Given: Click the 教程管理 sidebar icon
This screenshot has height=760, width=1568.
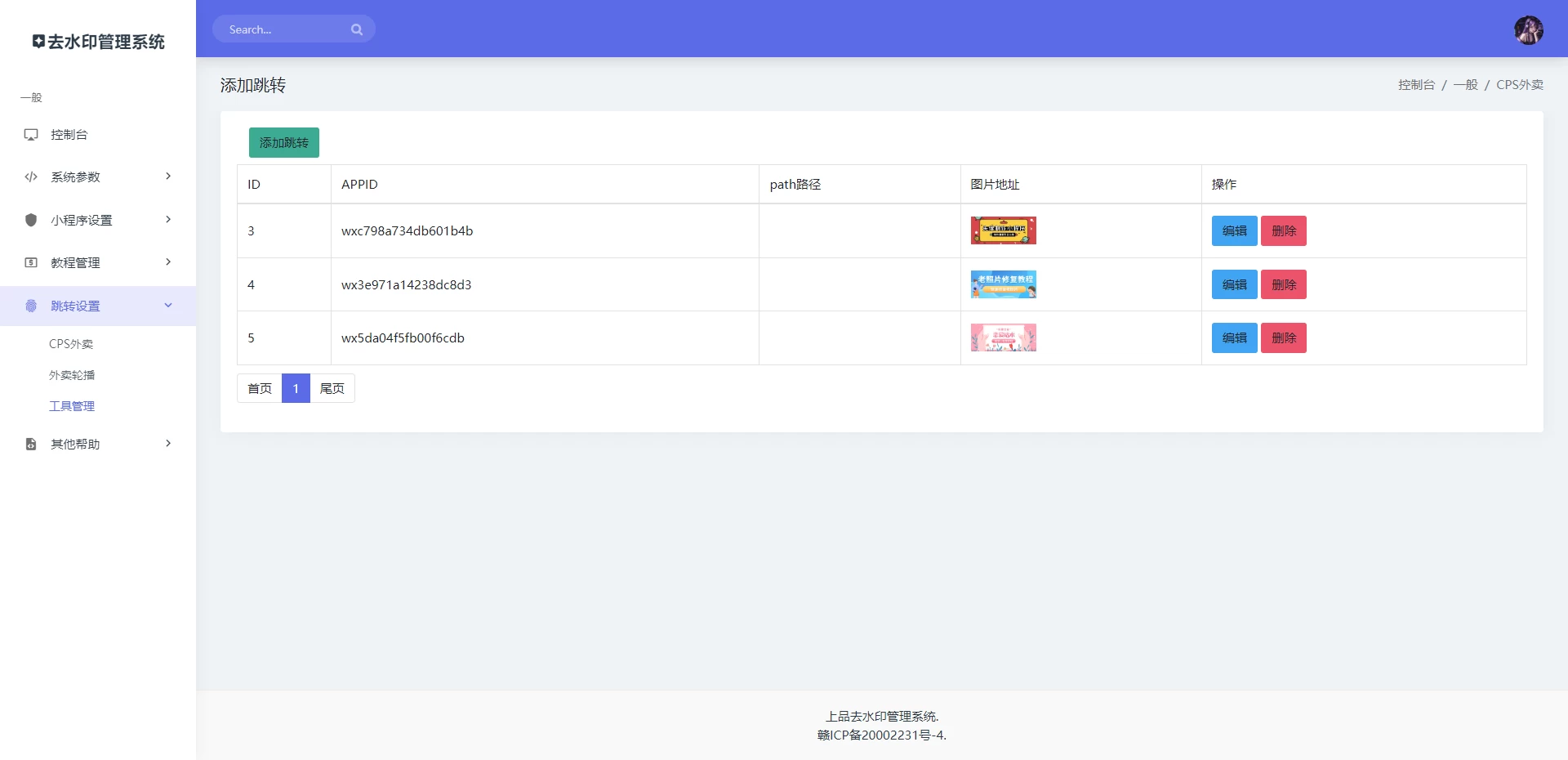Looking at the screenshot, I should click(x=30, y=262).
